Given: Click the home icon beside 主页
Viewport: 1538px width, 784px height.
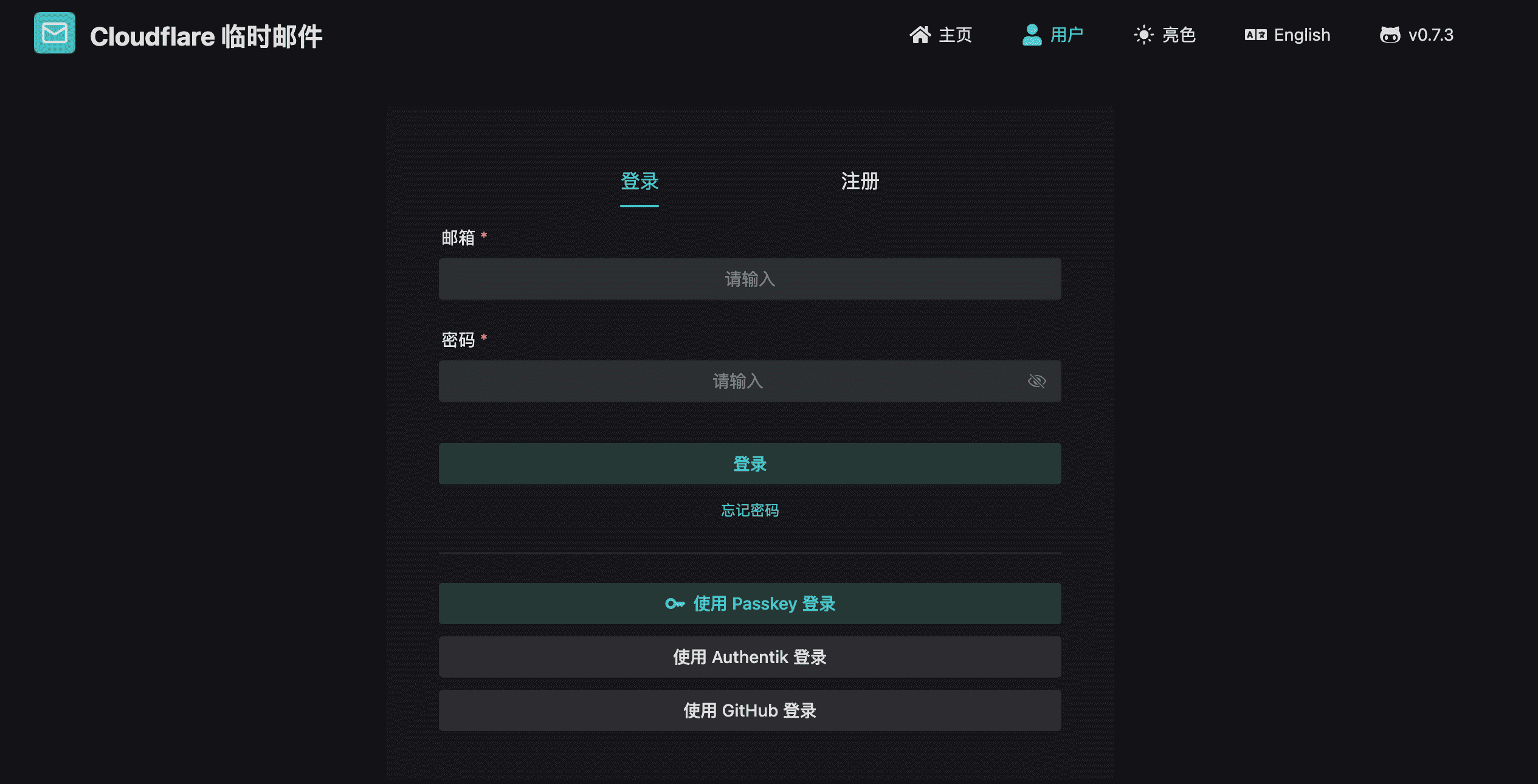Looking at the screenshot, I should [x=920, y=35].
